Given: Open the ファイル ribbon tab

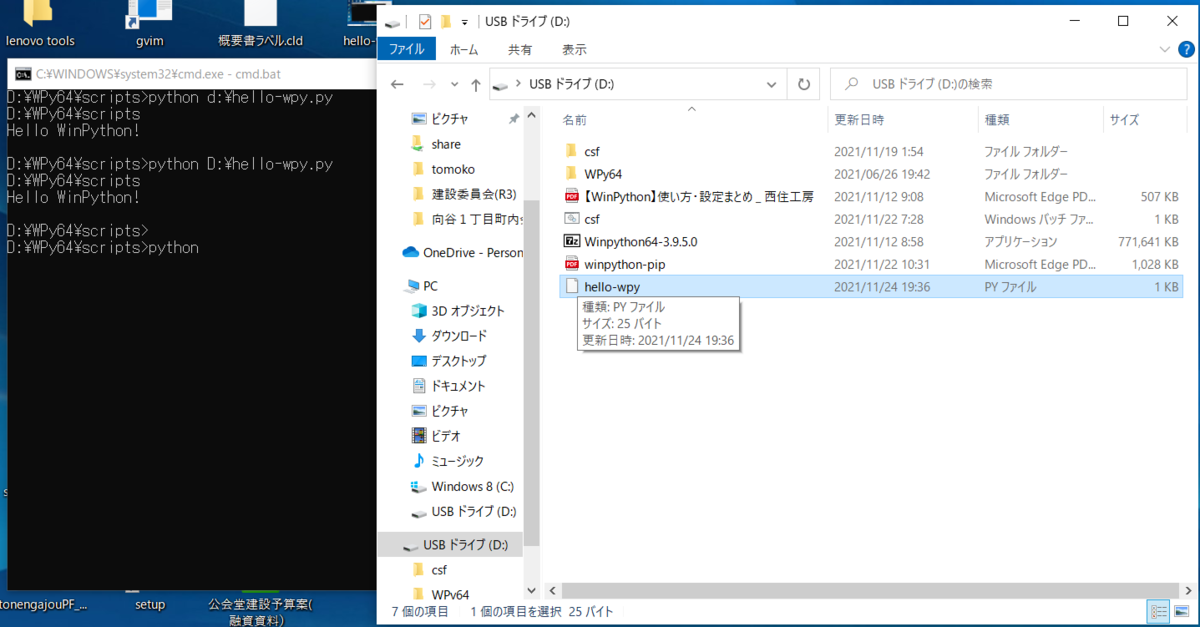Looking at the screenshot, I should [x=405, y=49].
